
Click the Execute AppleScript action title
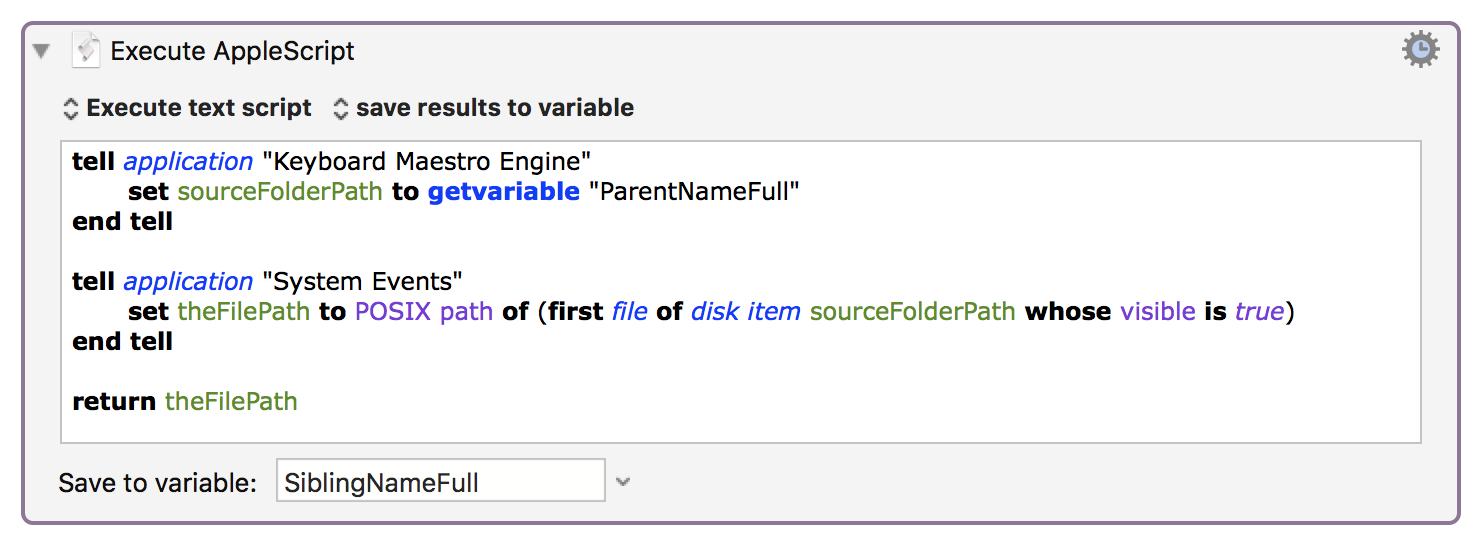click(233, 51)
